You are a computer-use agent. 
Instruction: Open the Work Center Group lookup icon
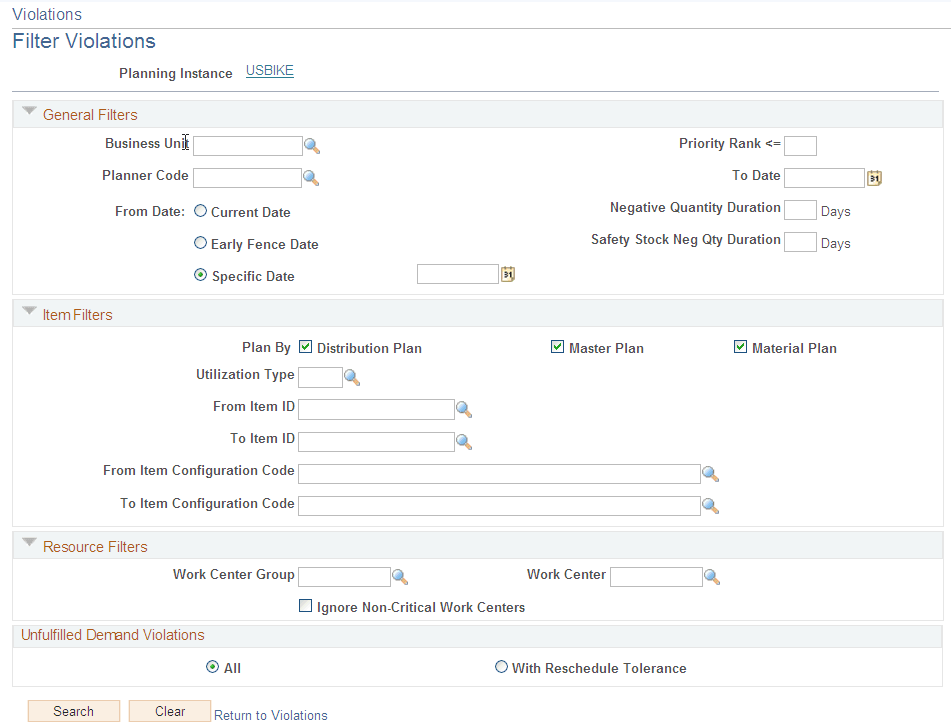pyautogui.click(x=401, y=576)
